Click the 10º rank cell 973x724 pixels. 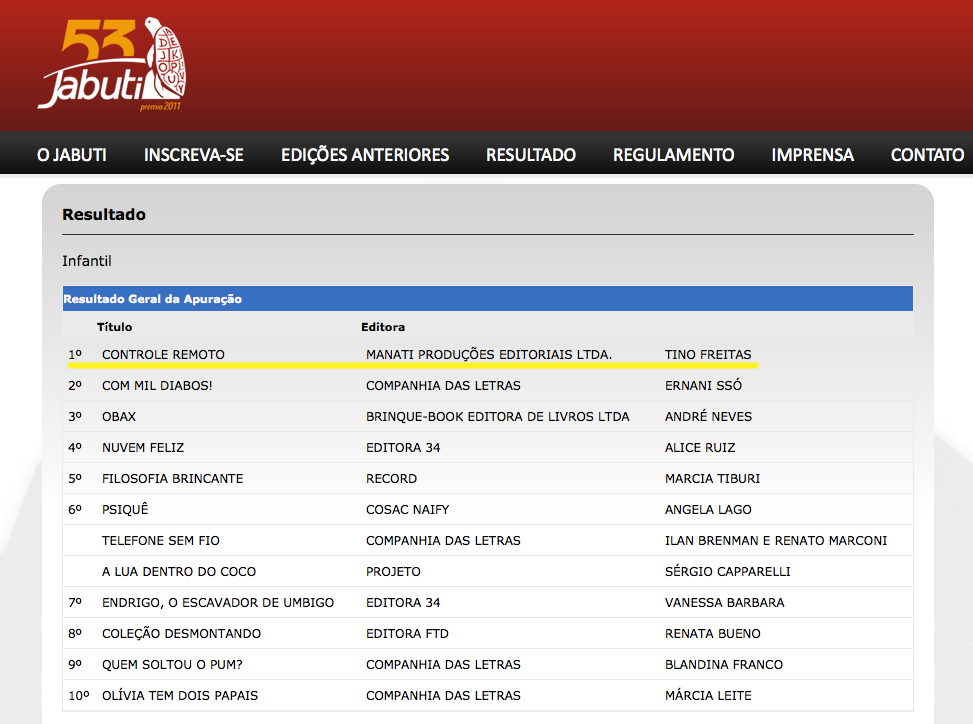[79, 695]
